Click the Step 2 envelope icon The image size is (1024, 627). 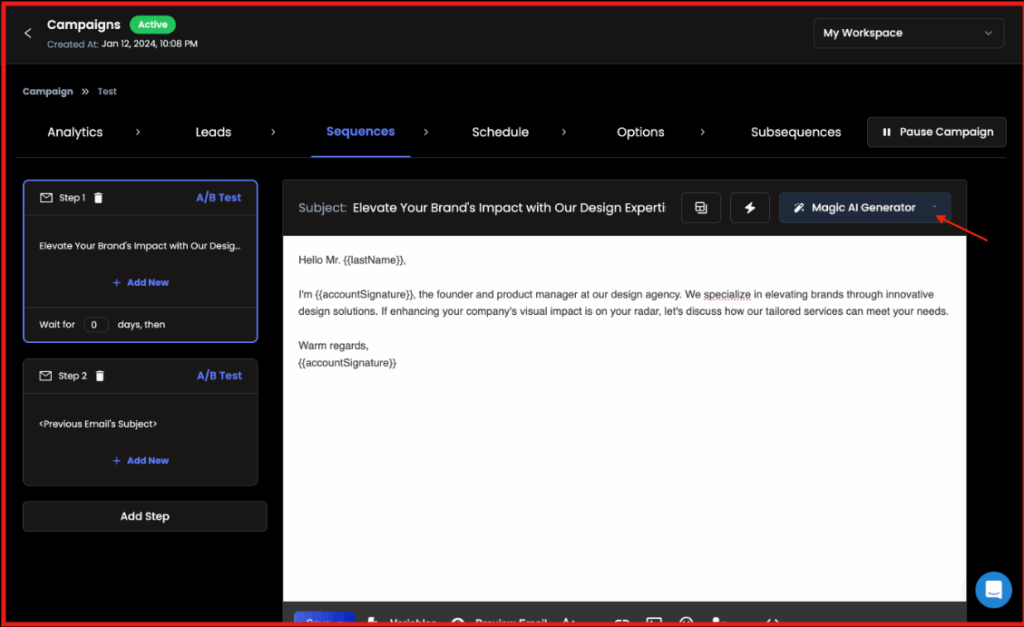[46, 376]
